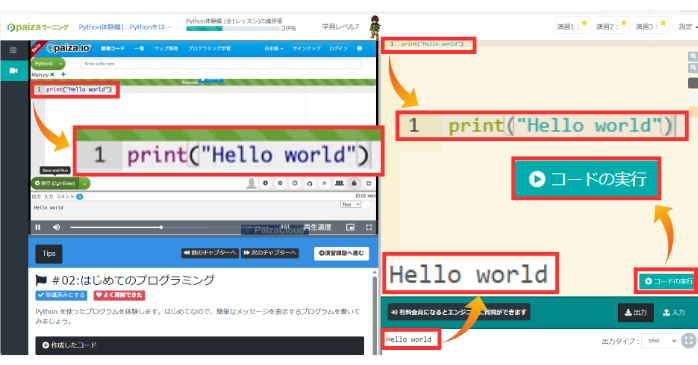Click the Tips button

[49, 254]
